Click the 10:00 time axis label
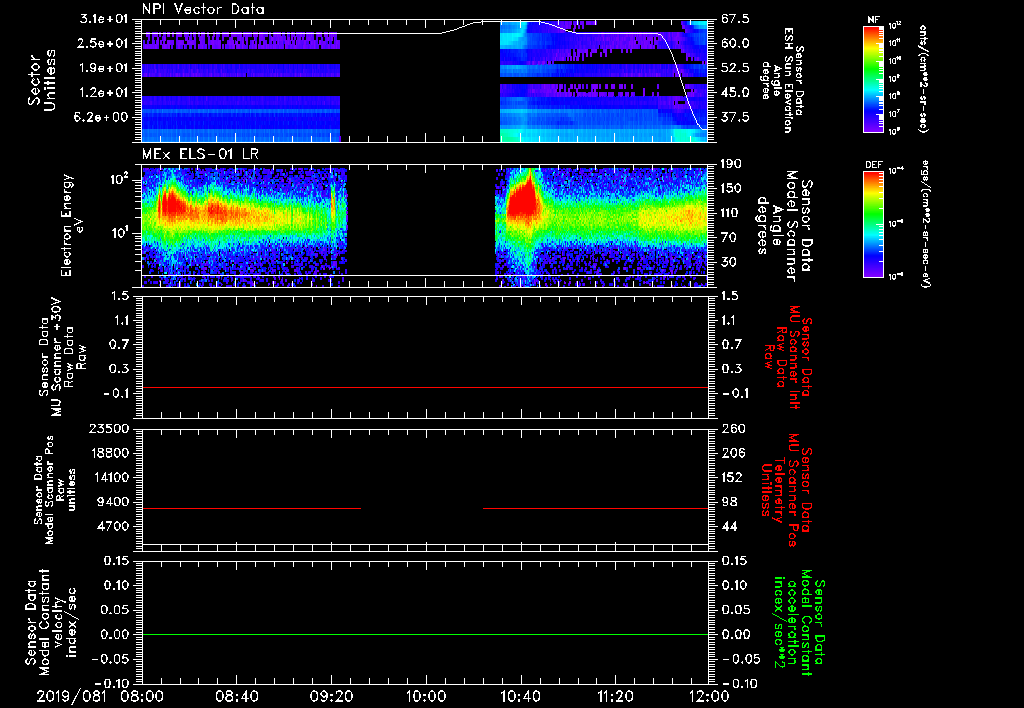Screen dimensions: 1024x708 click(425, 696)
